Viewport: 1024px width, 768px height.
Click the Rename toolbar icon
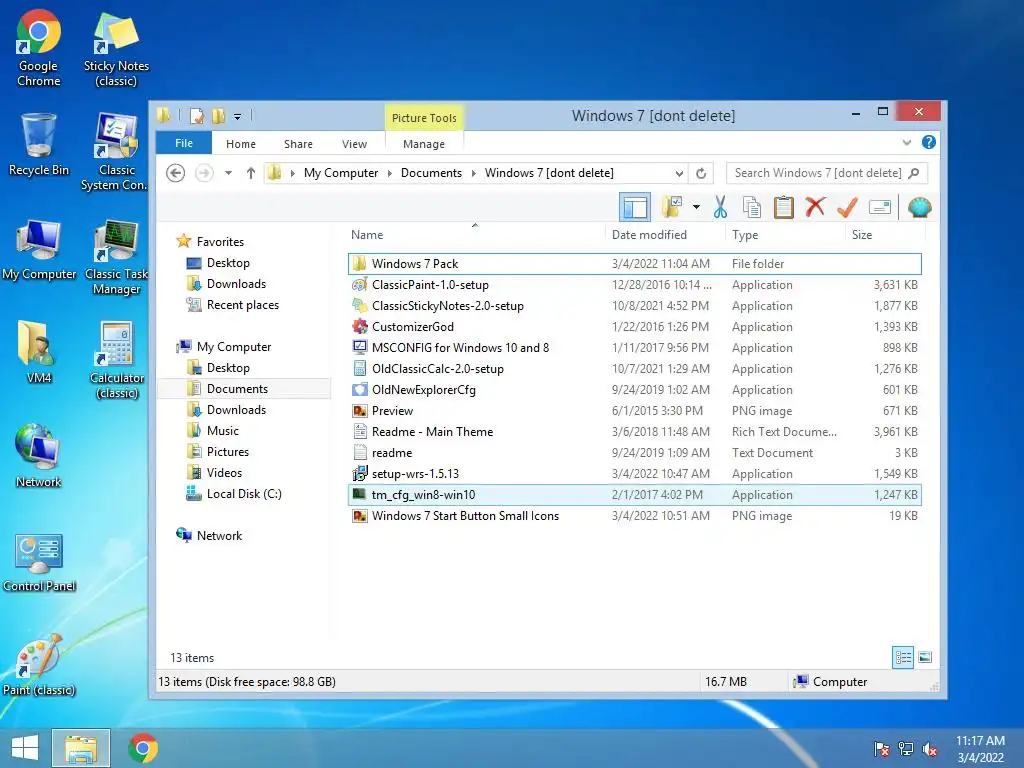[x=880, y=208]
